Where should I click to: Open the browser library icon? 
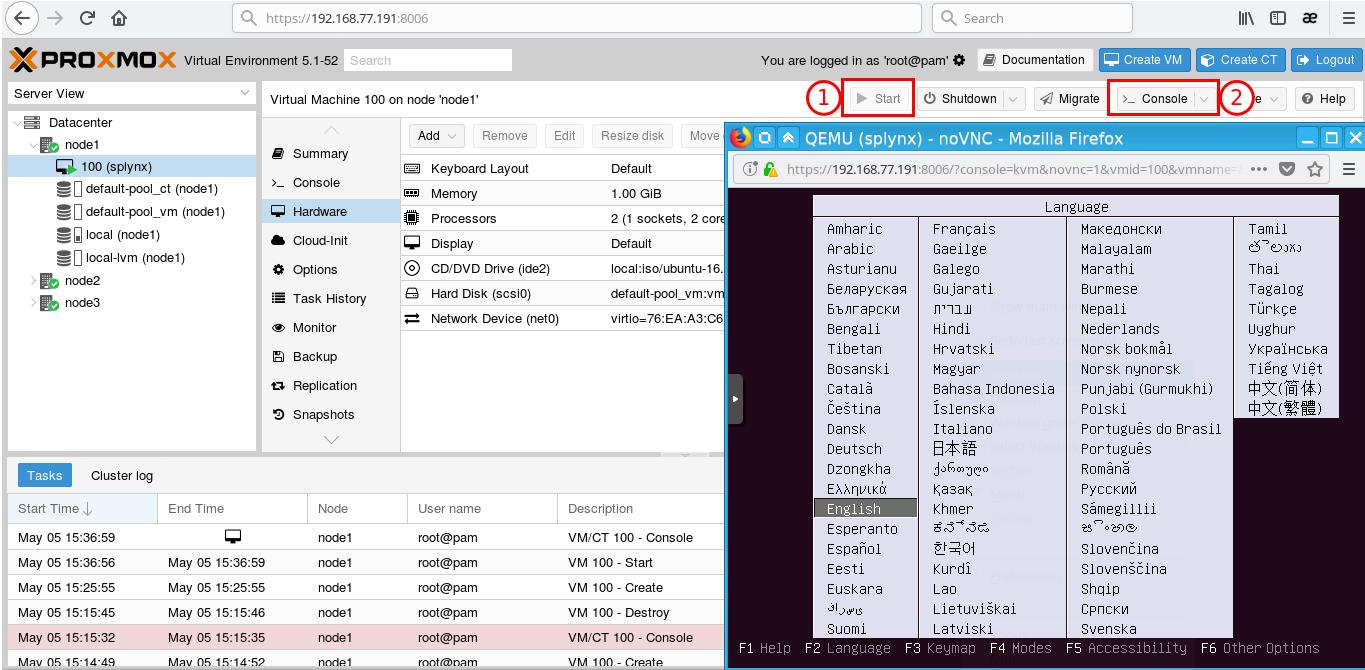1246,18
